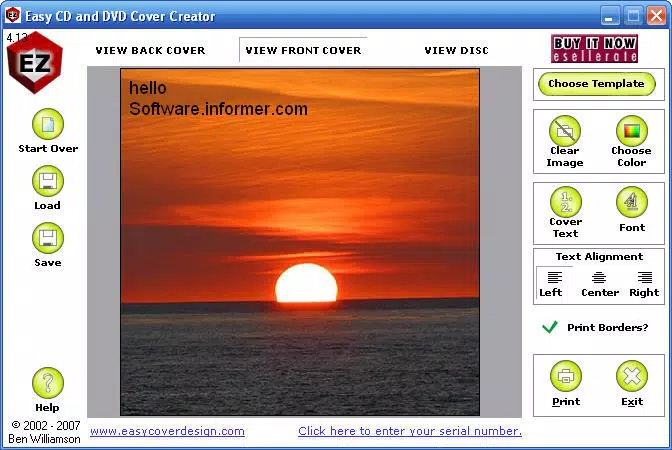Print the cover with Print icon
The height and width of the screenshot is (450, 672).
coord(566,376)
